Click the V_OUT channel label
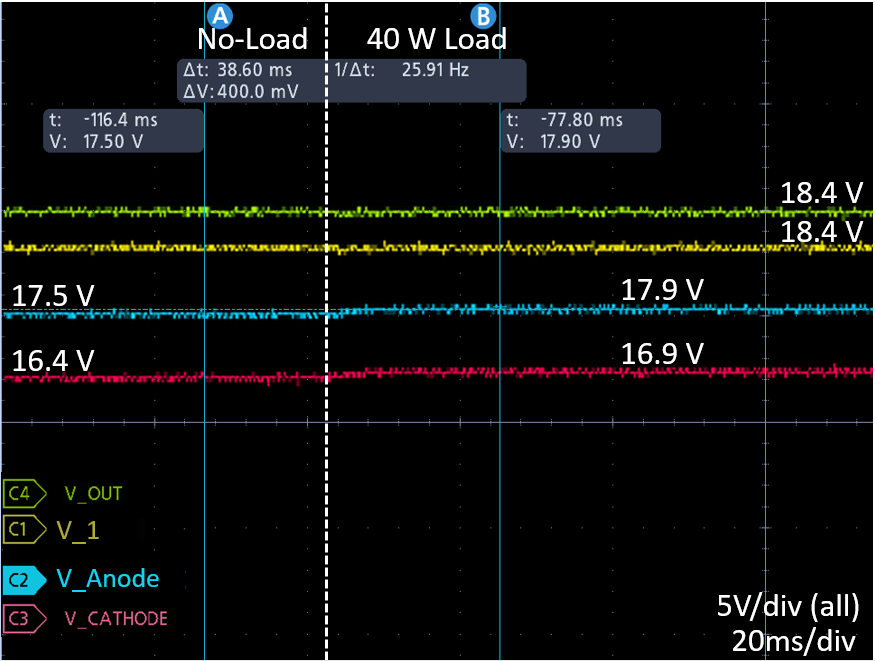The width and height of the screenshot is (875, 661). [93, 493]
